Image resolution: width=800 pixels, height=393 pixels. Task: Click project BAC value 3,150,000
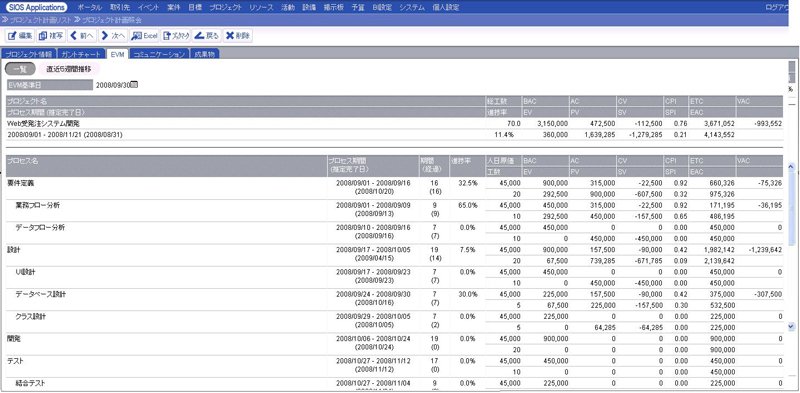(552, 124)
